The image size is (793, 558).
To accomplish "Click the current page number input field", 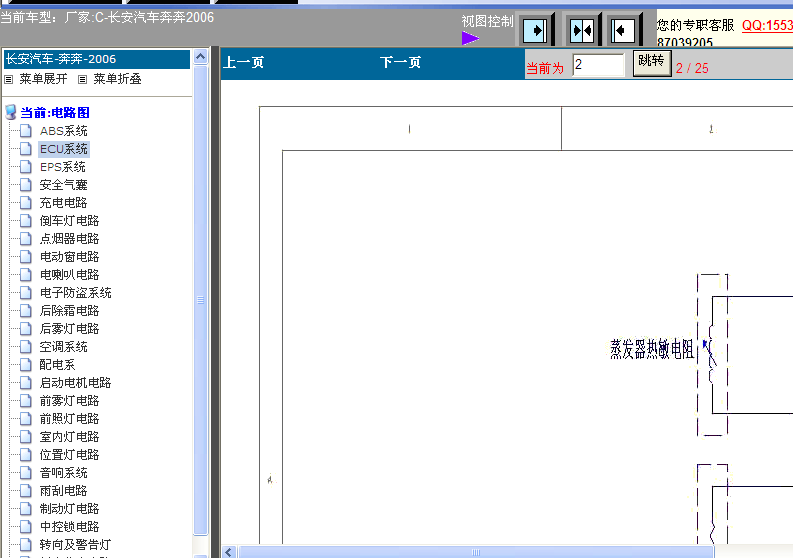I will point(598,65).
